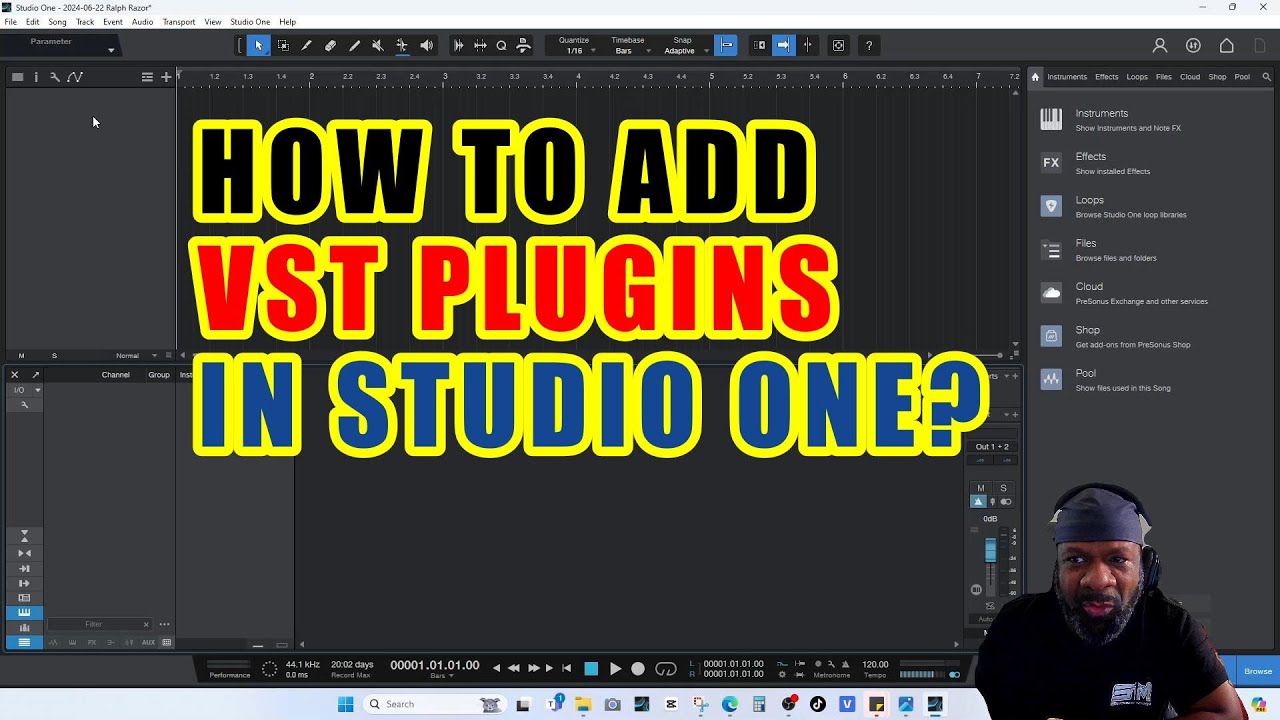The image size is (1280, 720).
Task: Toggle the Snap to grid button
Action: [x=726, y=45]
